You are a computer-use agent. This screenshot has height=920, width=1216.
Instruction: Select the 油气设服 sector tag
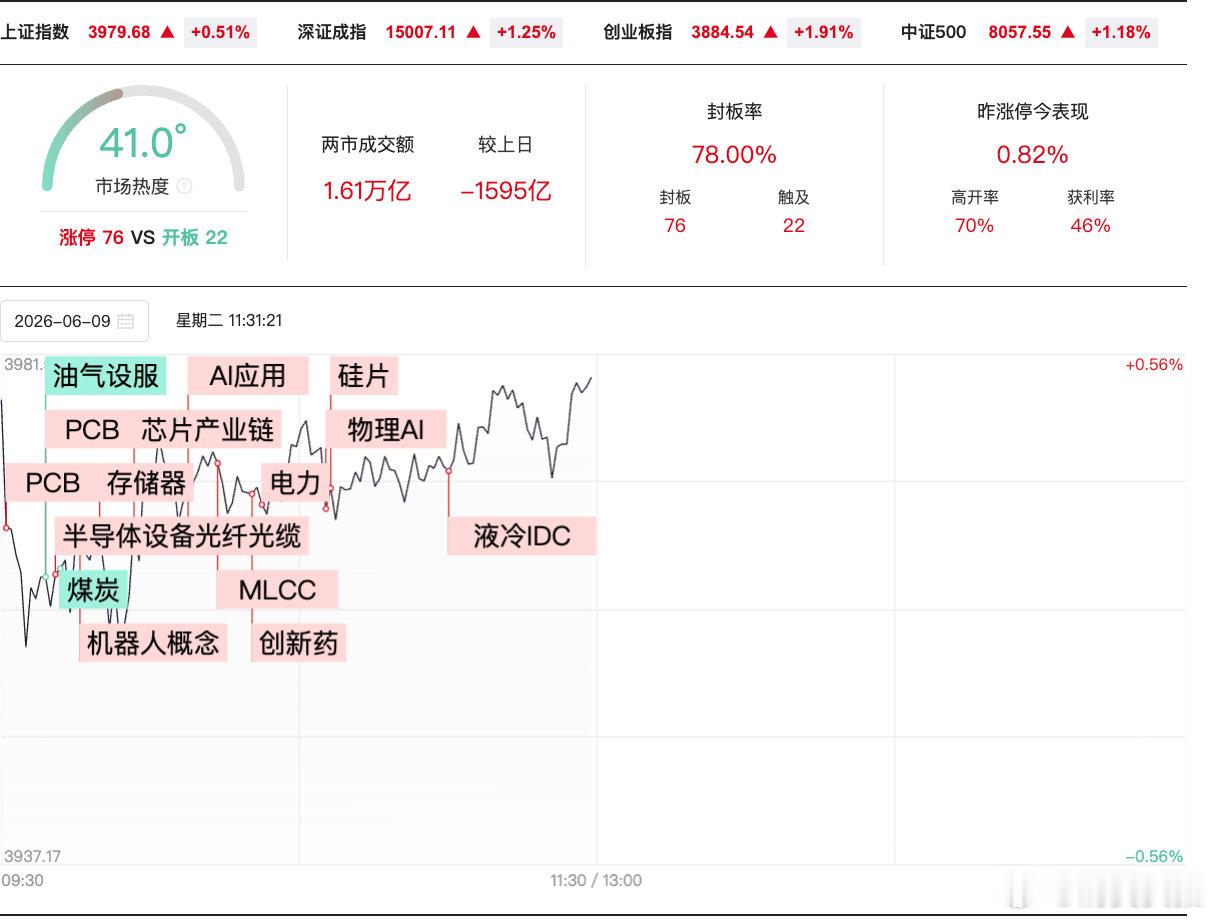coord(106,376)
